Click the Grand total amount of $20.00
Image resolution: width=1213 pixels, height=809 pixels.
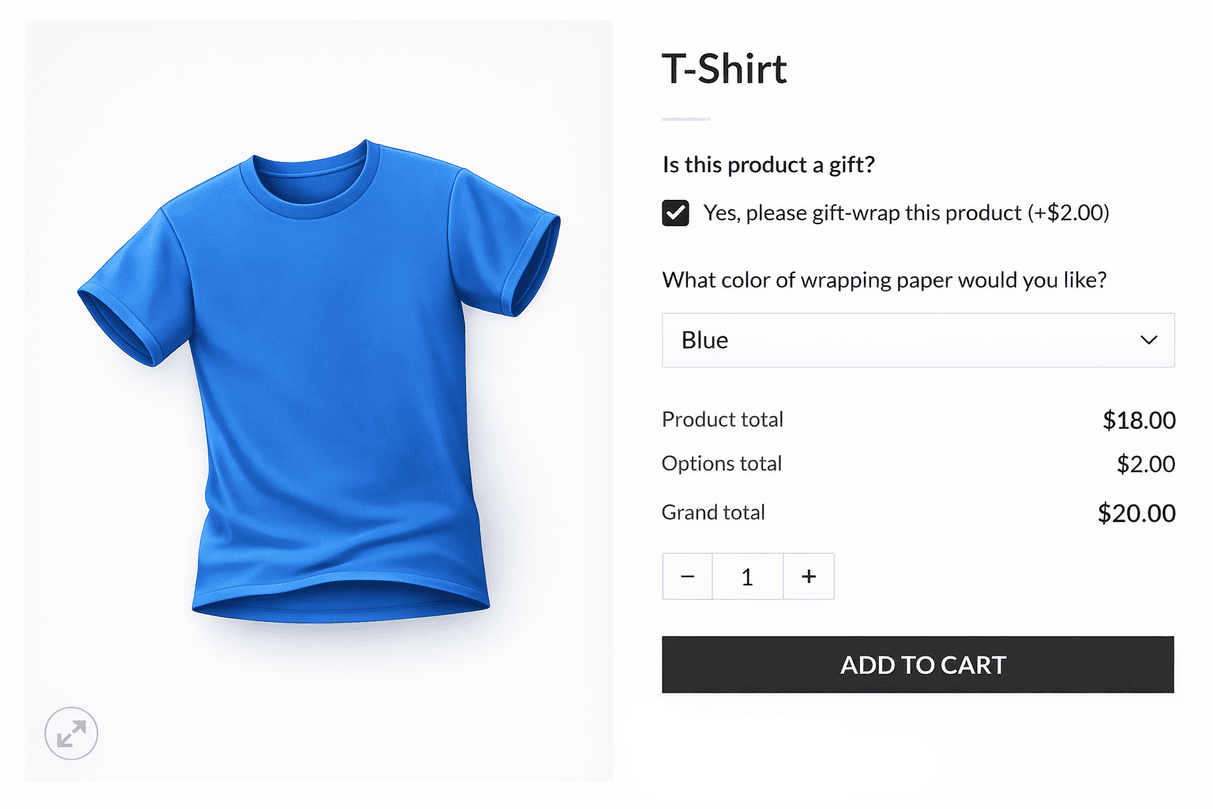[1136, 512]
